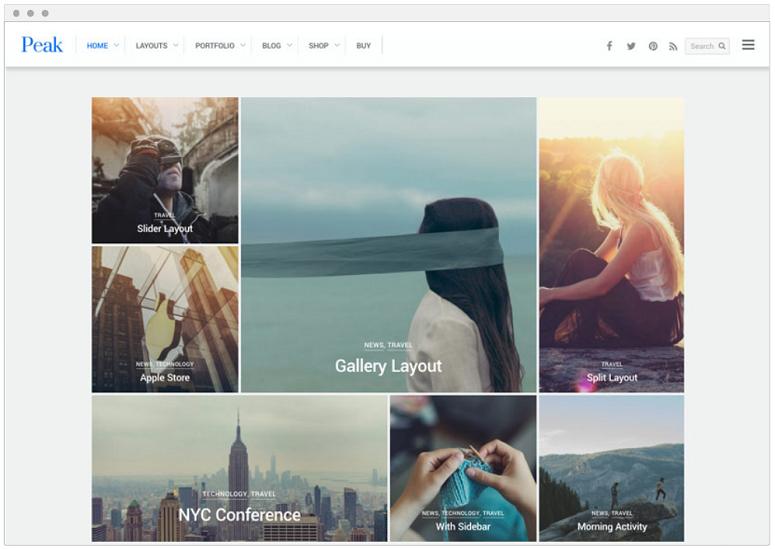Click the 'NEWS, TRAVEL' categories above Gallery Layout
The image size is (775, 549).
click(x=388, y=345)
